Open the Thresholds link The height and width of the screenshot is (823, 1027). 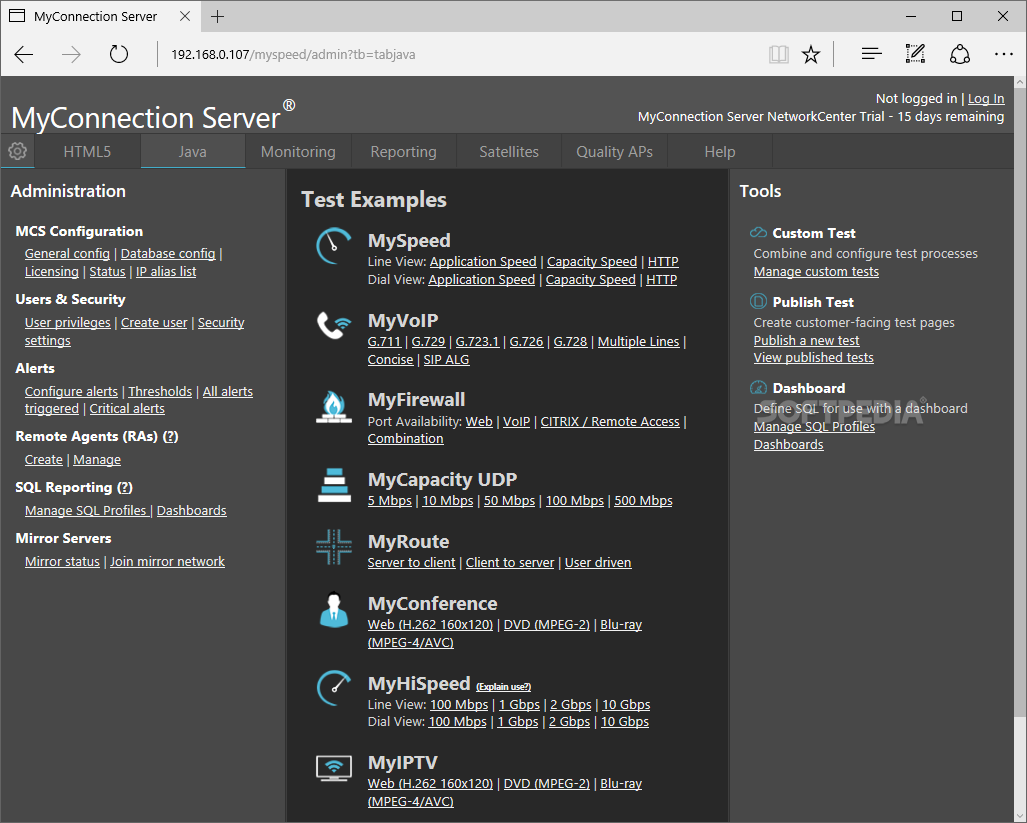click(160, 391)
